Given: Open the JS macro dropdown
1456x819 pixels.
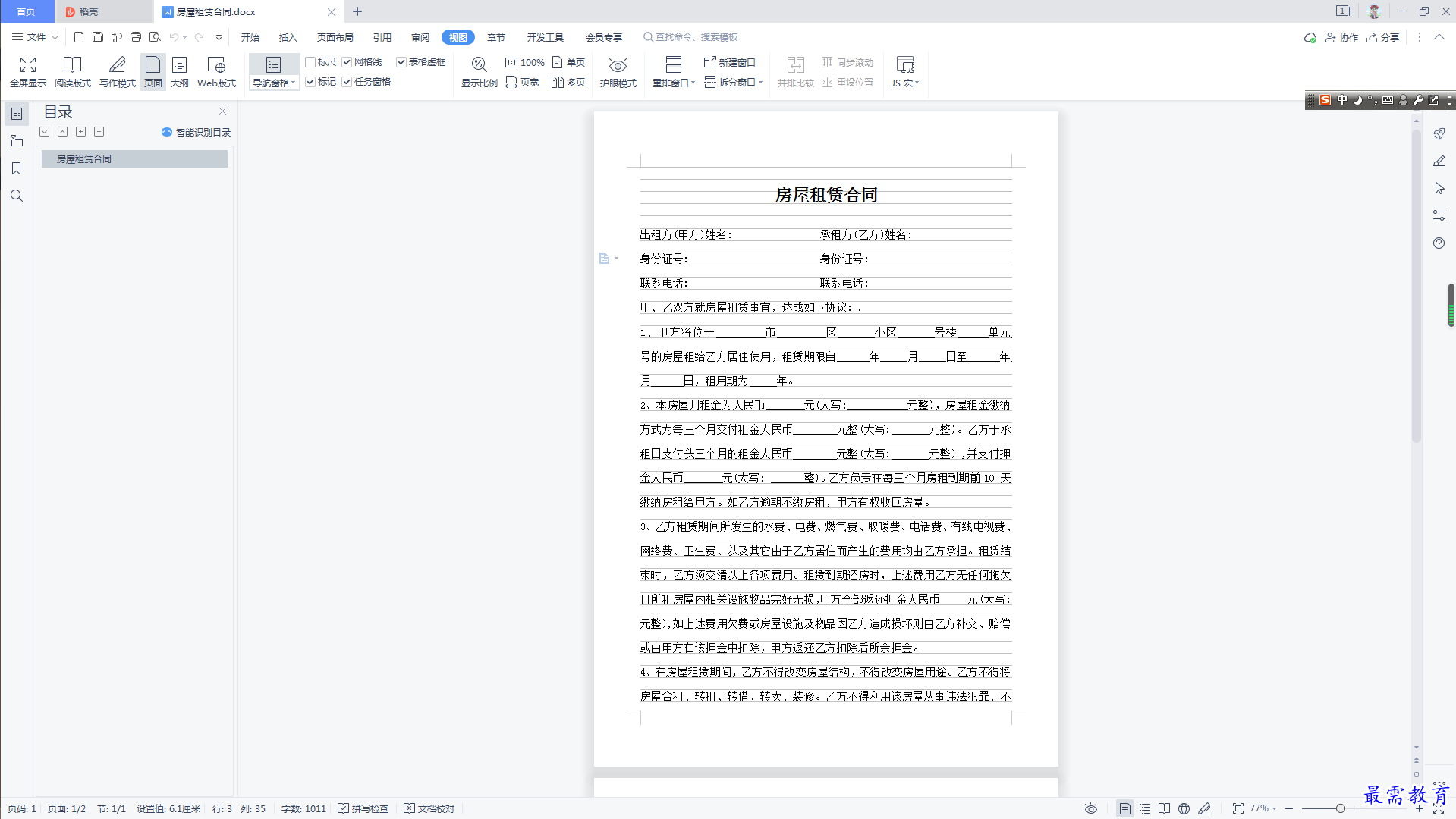Looking at the screenshot, I should (905, 83).
